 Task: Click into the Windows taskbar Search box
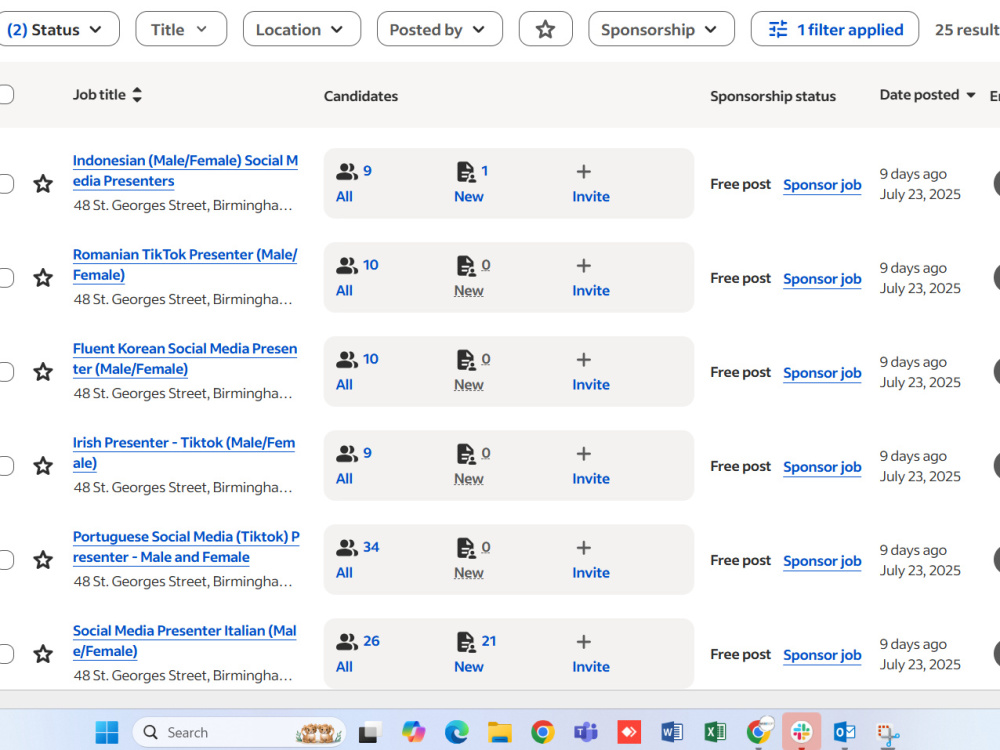point(239,732)
